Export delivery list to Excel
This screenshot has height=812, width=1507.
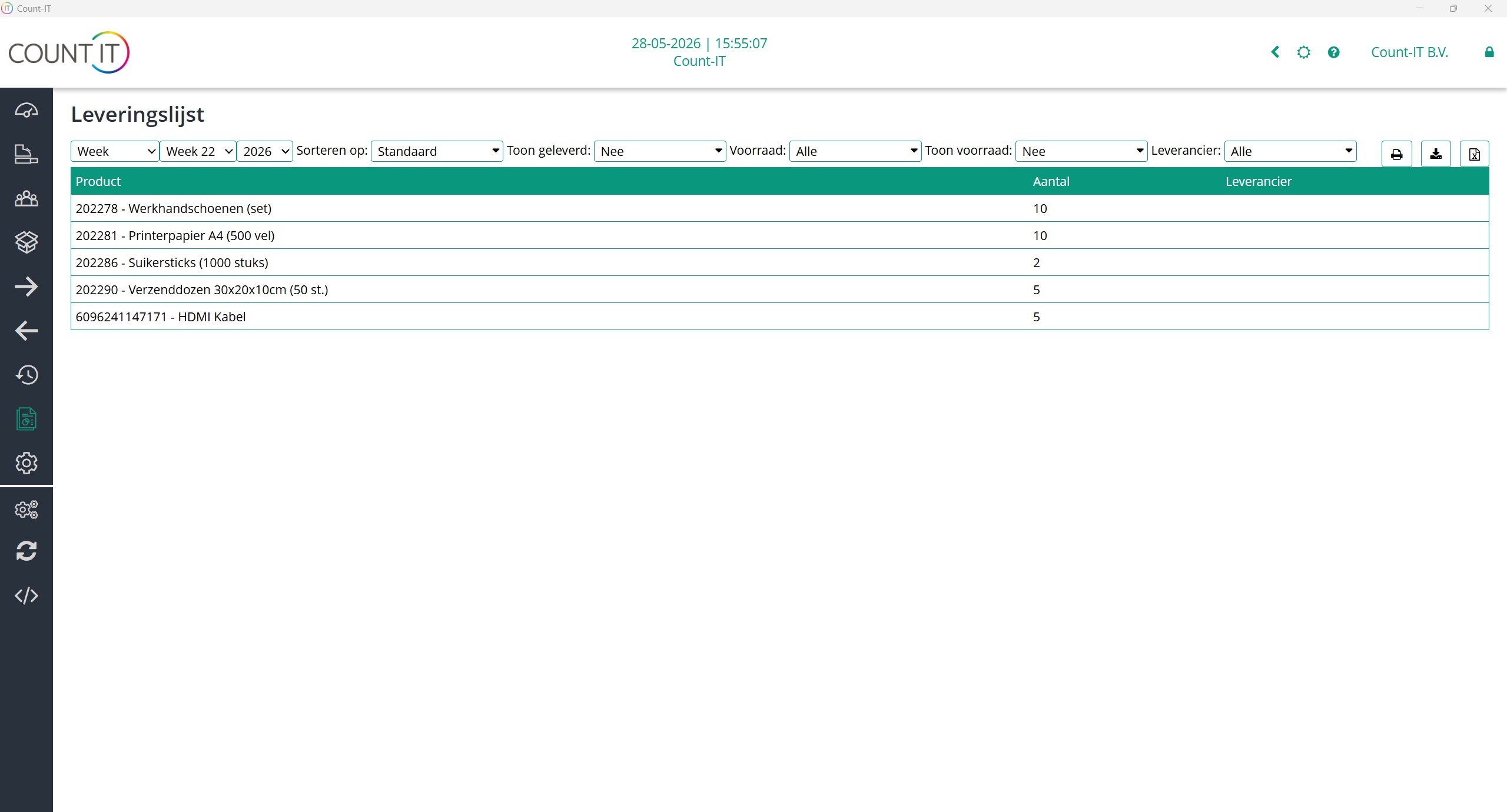click(1475, 154)
